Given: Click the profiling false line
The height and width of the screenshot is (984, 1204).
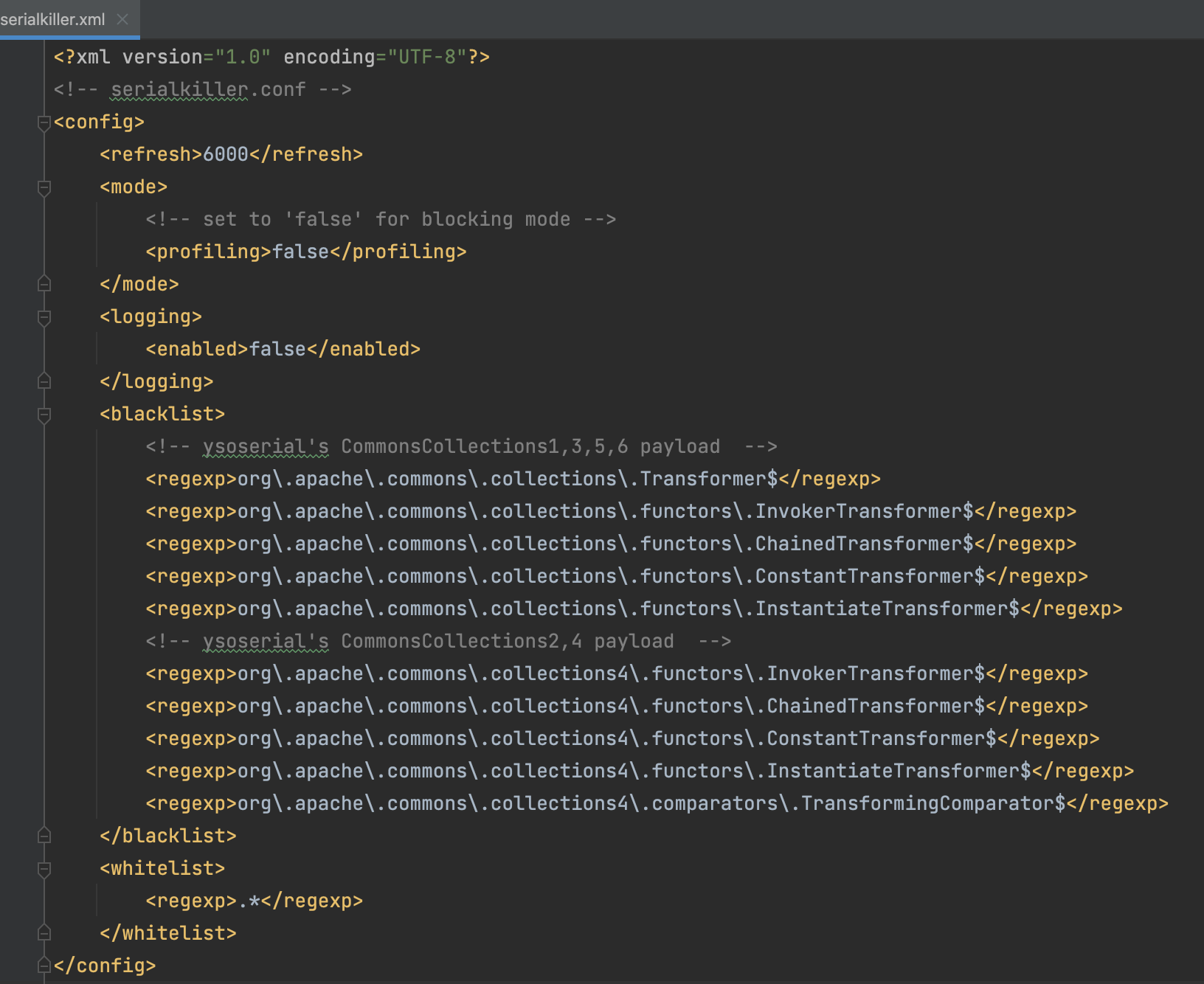Looking at the screenshot, I should 306,252.
